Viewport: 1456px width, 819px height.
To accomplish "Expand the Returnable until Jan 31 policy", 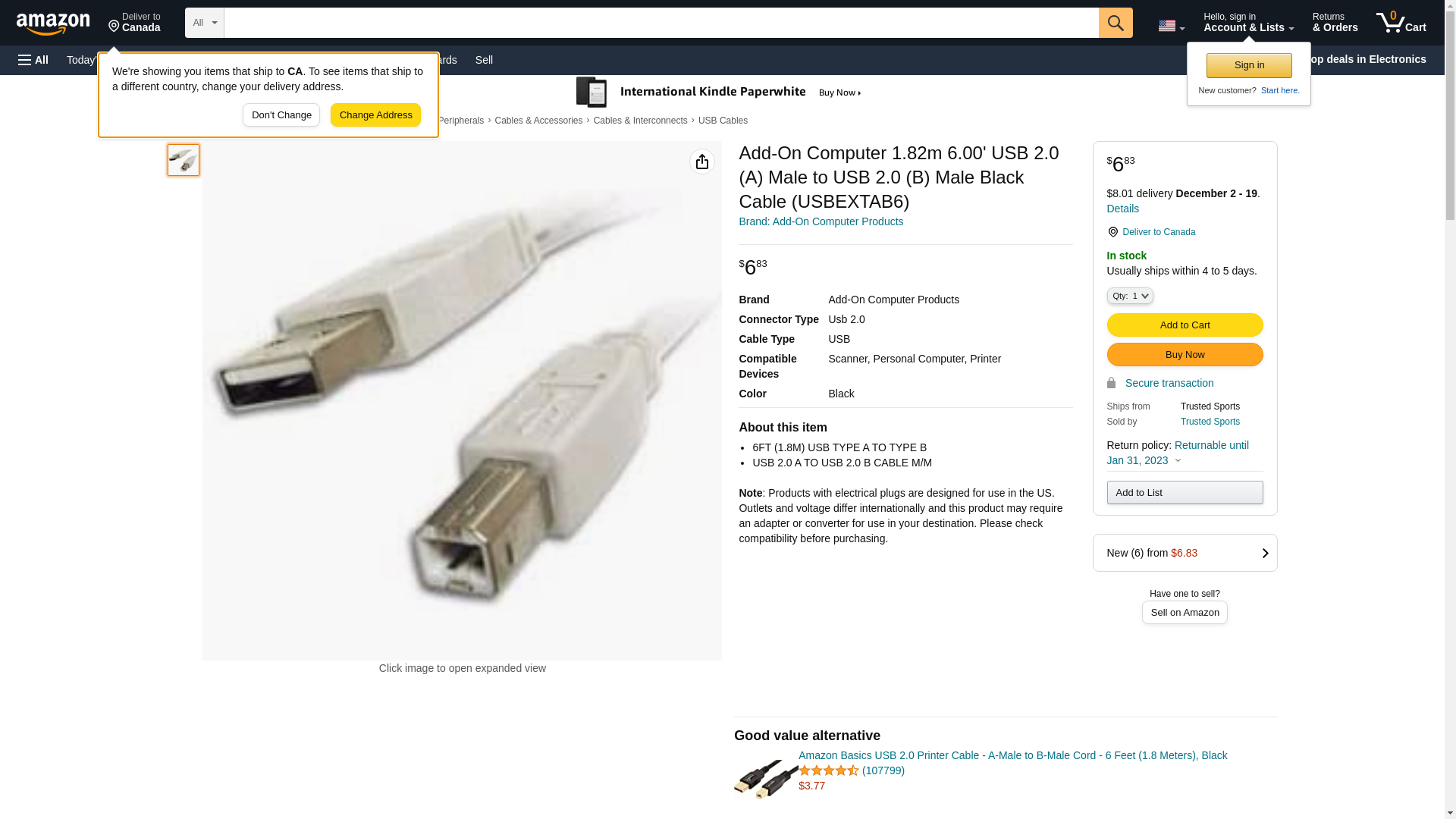I will click(1177, 453).
